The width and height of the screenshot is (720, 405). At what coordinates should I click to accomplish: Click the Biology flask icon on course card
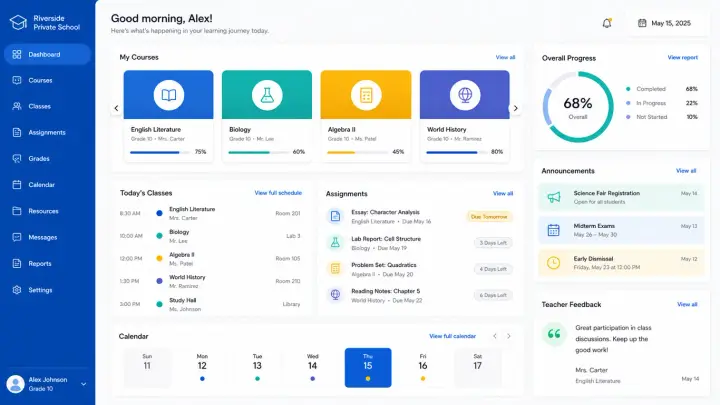(267, 95)
